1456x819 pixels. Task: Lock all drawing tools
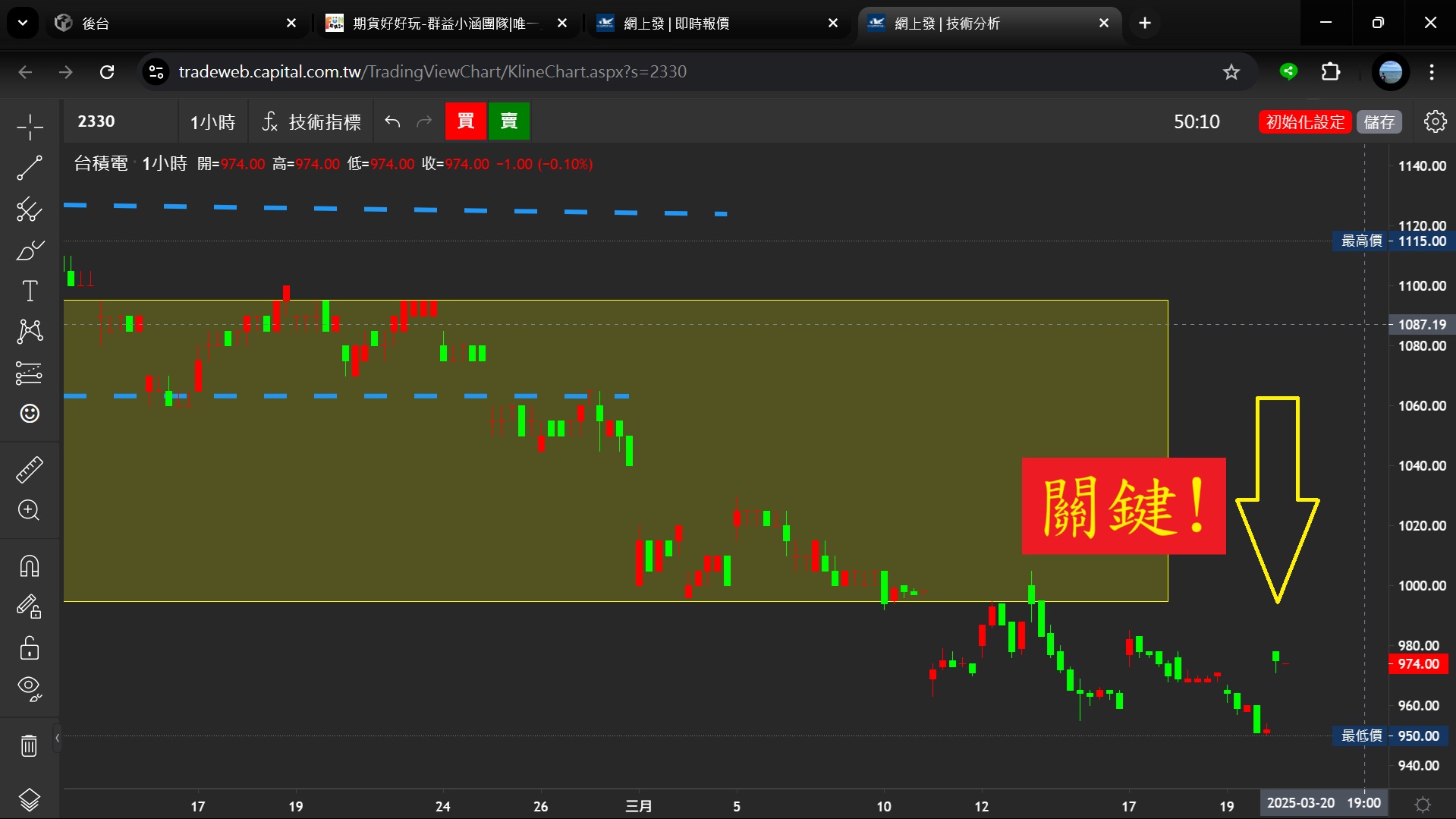(30, 648)
